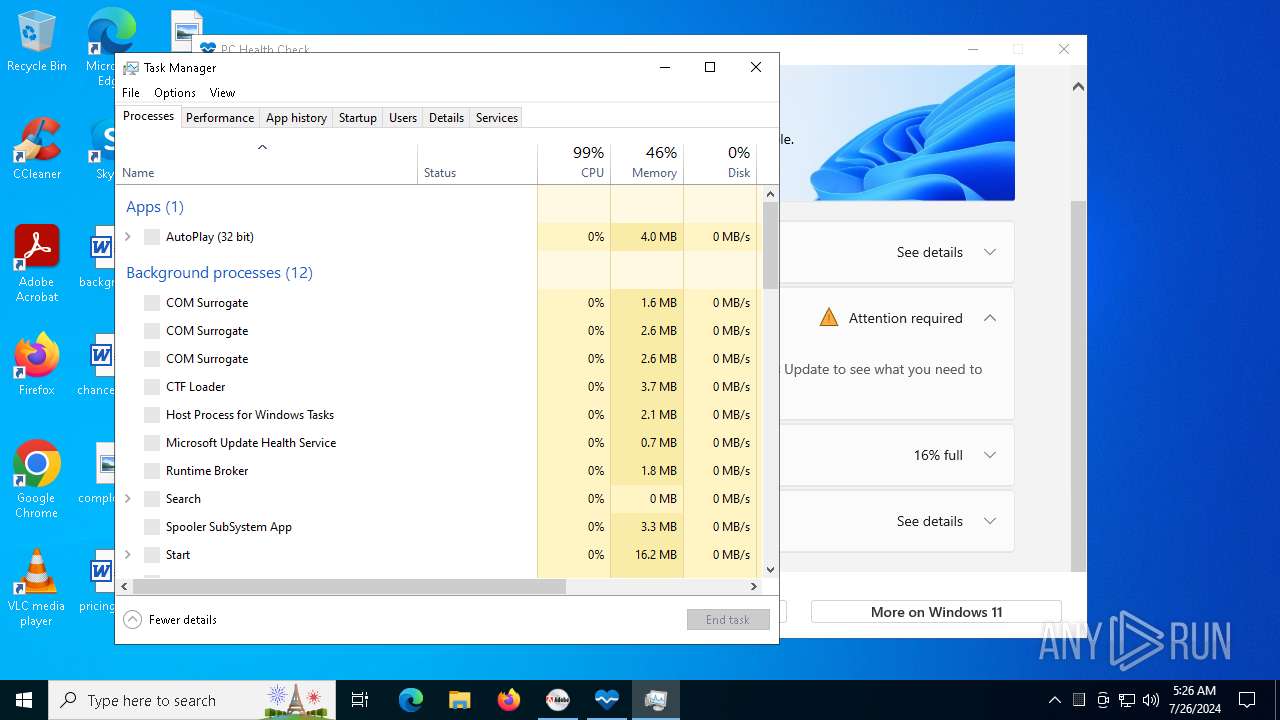Open Microsoft Edge from the taskbar
The height and width of the screenshot is (720, 1280).
point(411,700)
